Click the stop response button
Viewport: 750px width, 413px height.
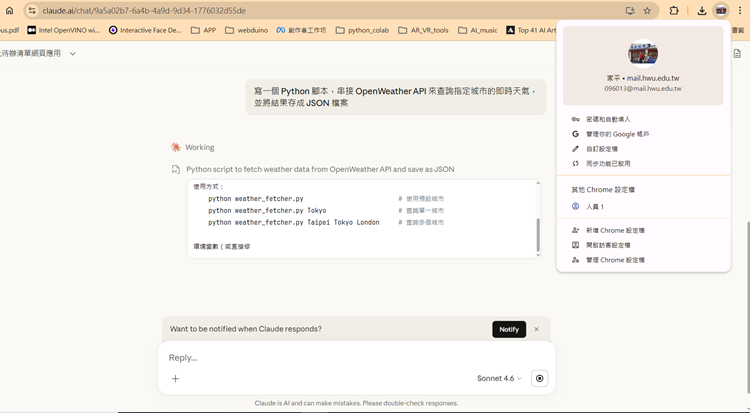click(540, 378)
